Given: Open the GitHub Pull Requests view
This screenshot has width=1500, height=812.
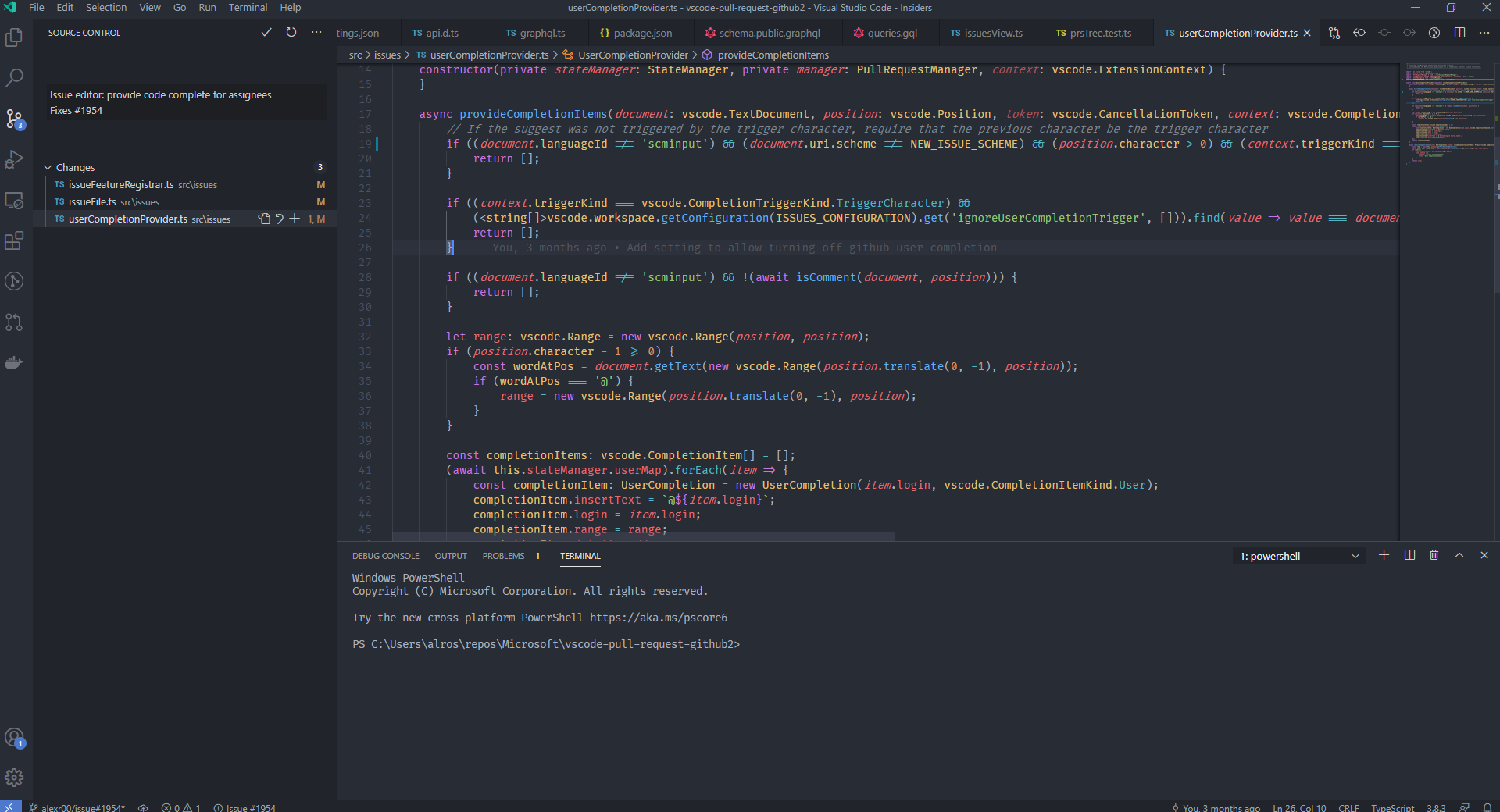Looking at the screenshot, I should (x=14, y=322).
